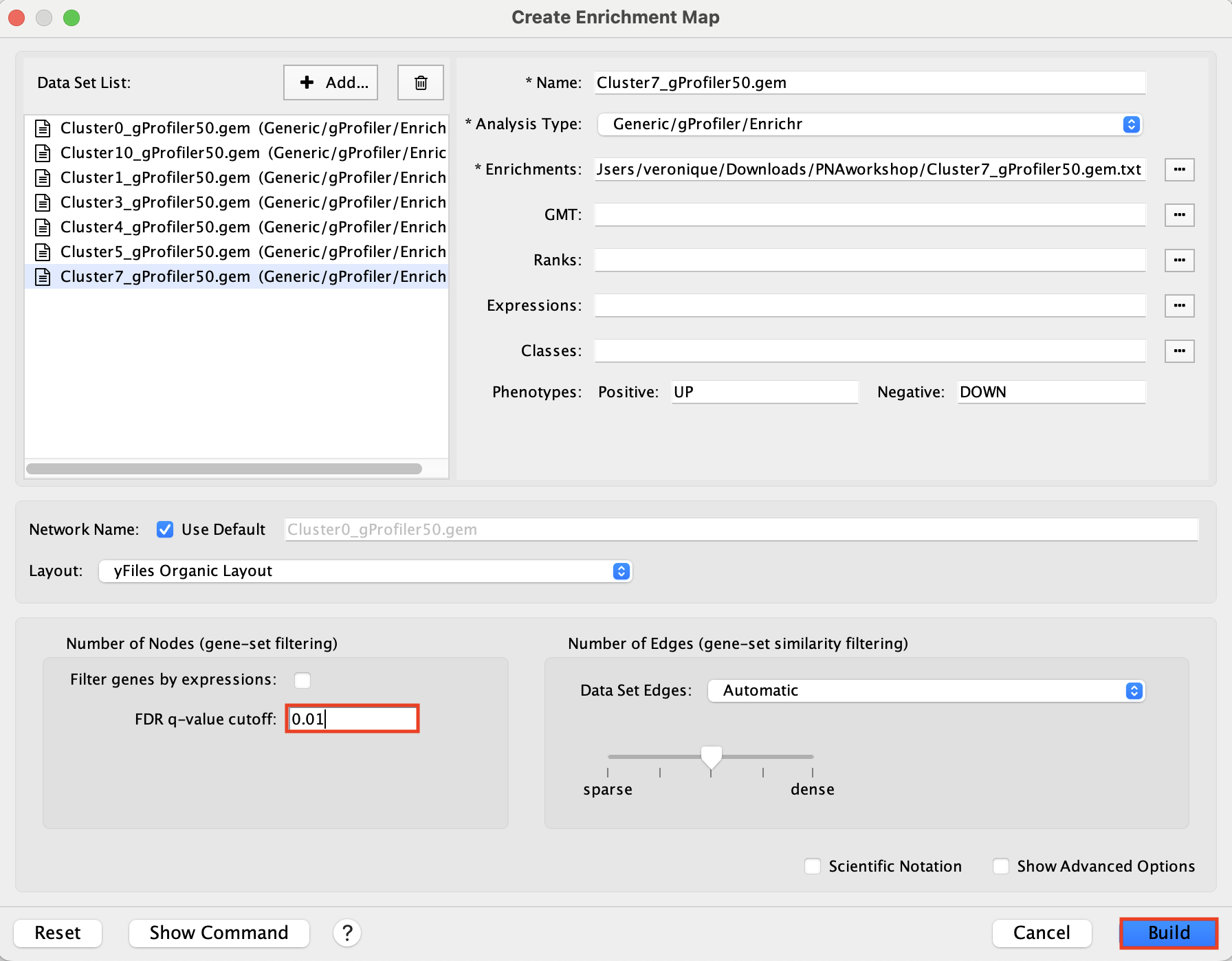The image size is (1232, 961).
Task: Open help with the question mark button
Action: click(347, 933)
